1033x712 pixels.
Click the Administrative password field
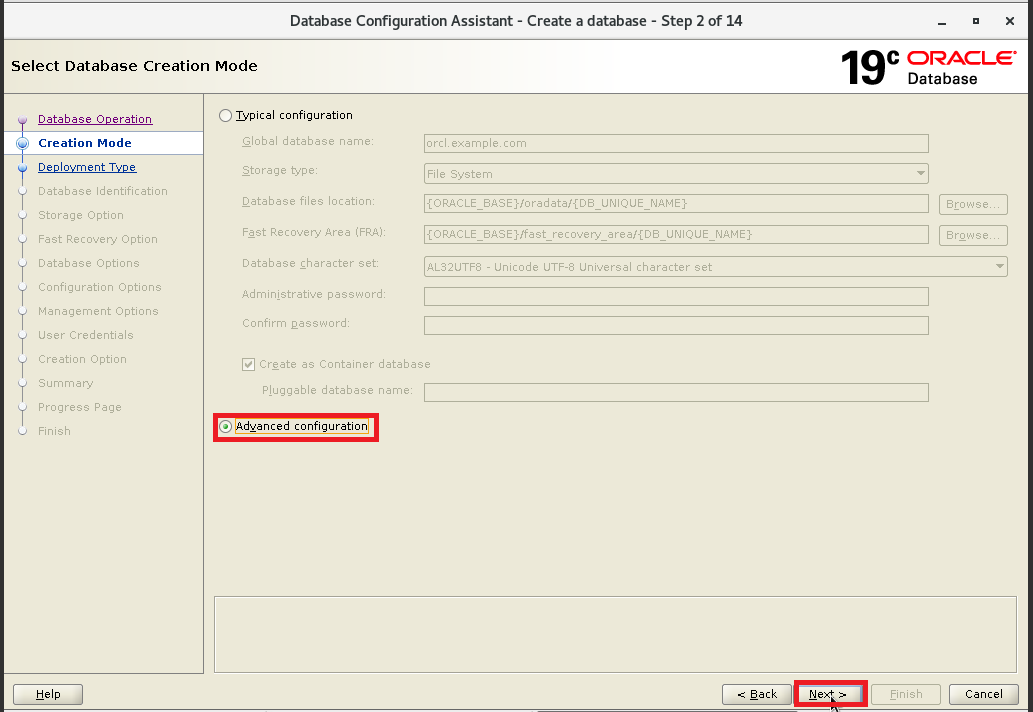coord(676,296)
